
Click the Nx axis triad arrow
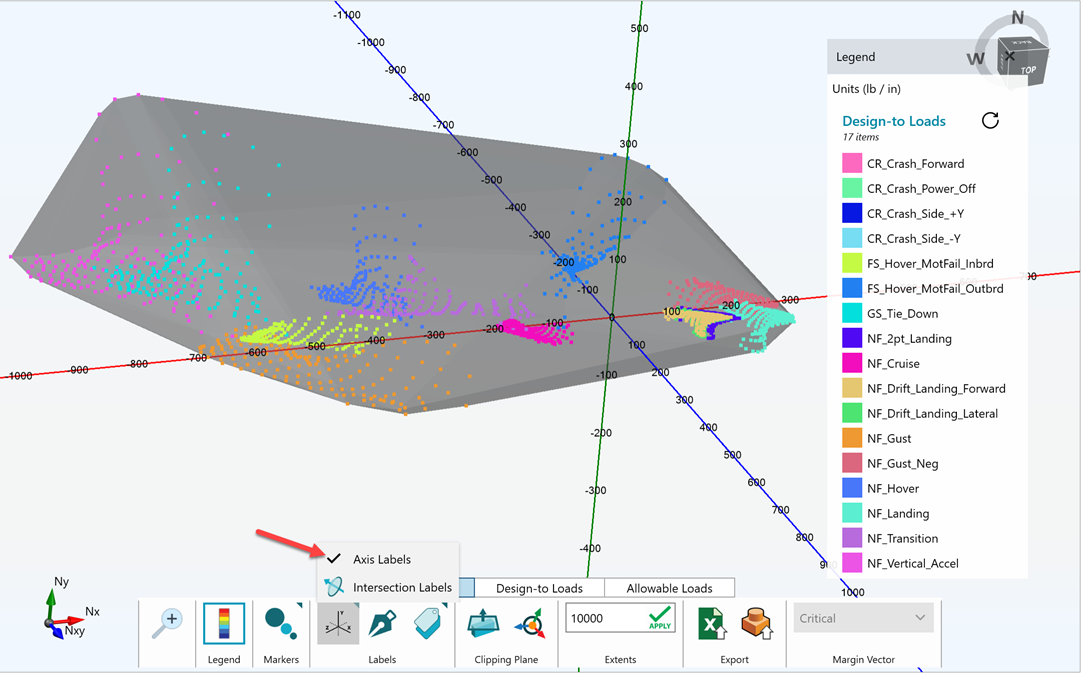click(x=70, y=621)
